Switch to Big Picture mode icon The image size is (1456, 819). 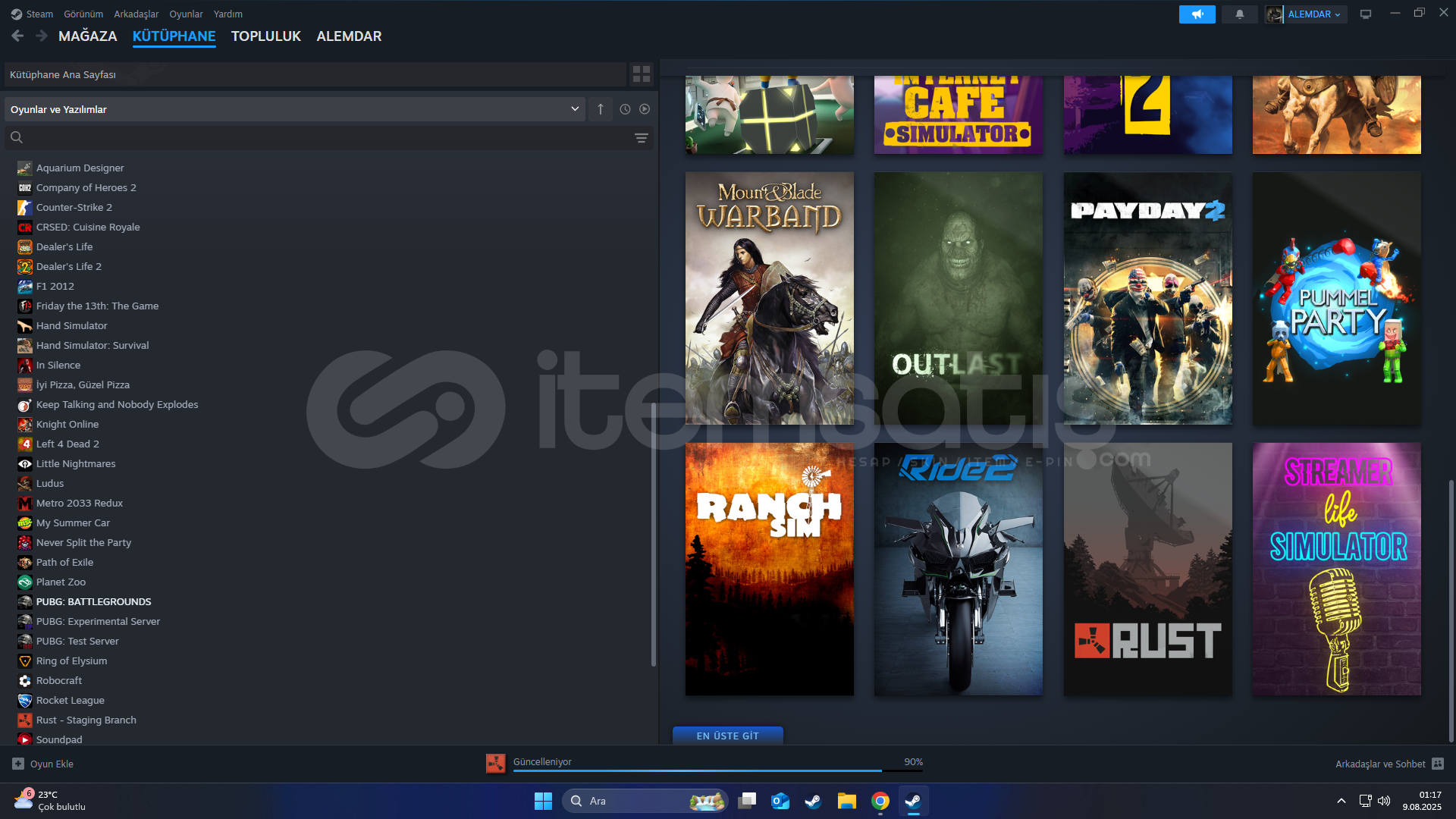[1366, 14]
